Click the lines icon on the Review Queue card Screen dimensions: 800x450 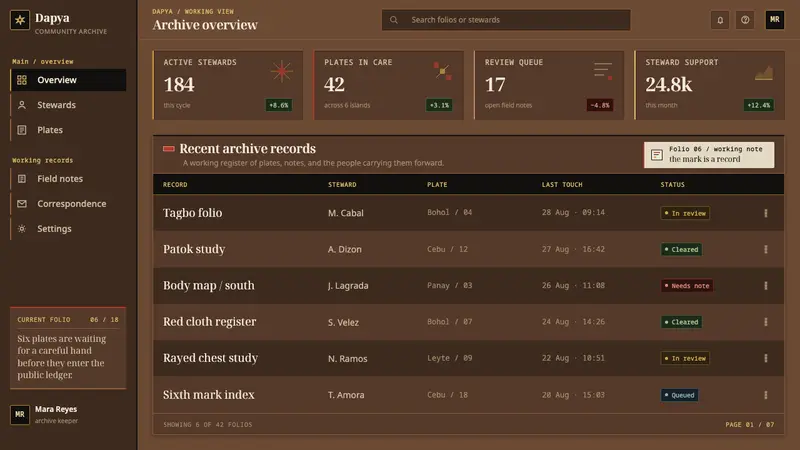tap(603, 71)
